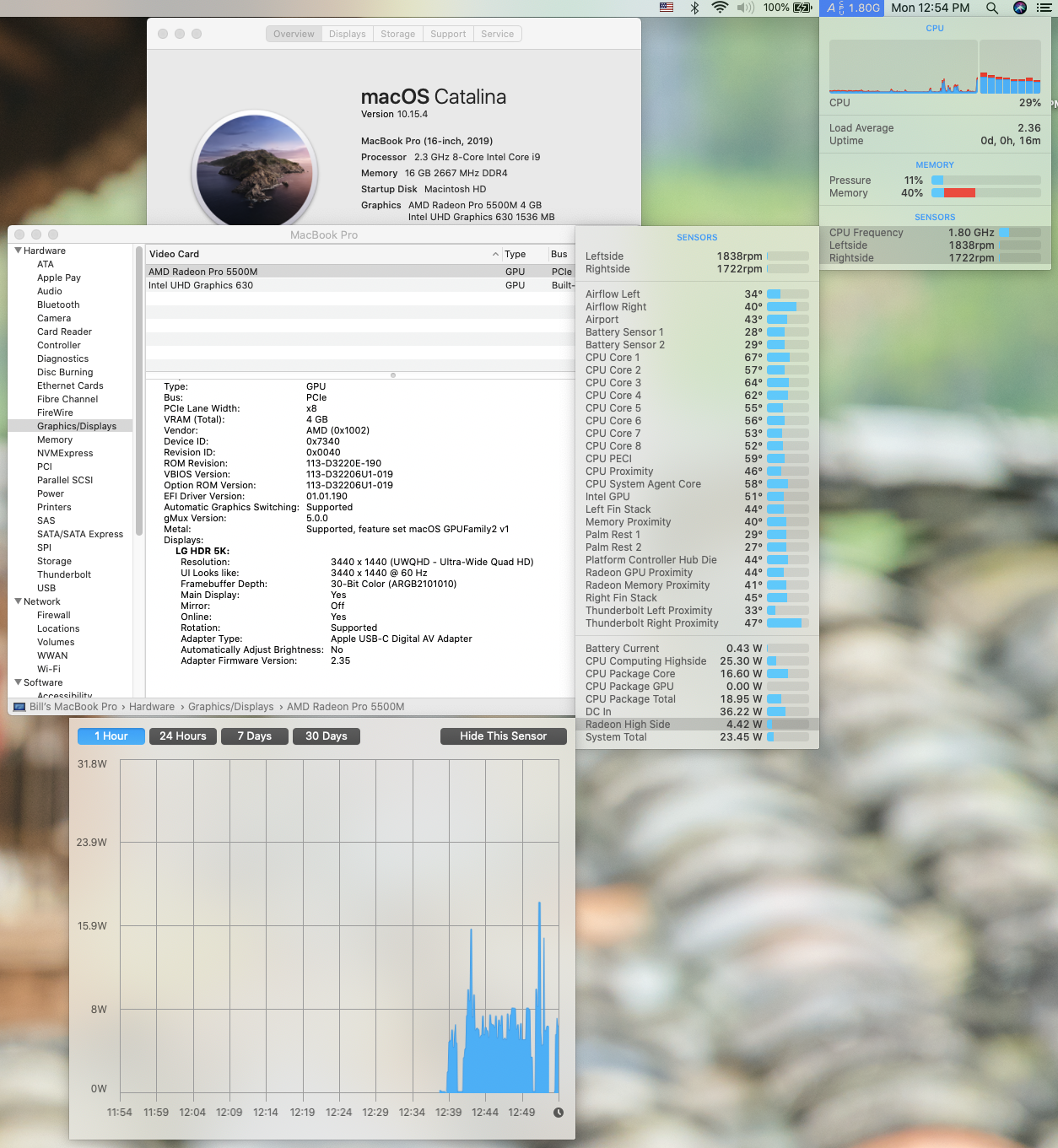Image resolution: width=1058 pixels, height=1148 pixels.
Task: Click MacBook computer icon in path bar
Action: click(19, 707)
